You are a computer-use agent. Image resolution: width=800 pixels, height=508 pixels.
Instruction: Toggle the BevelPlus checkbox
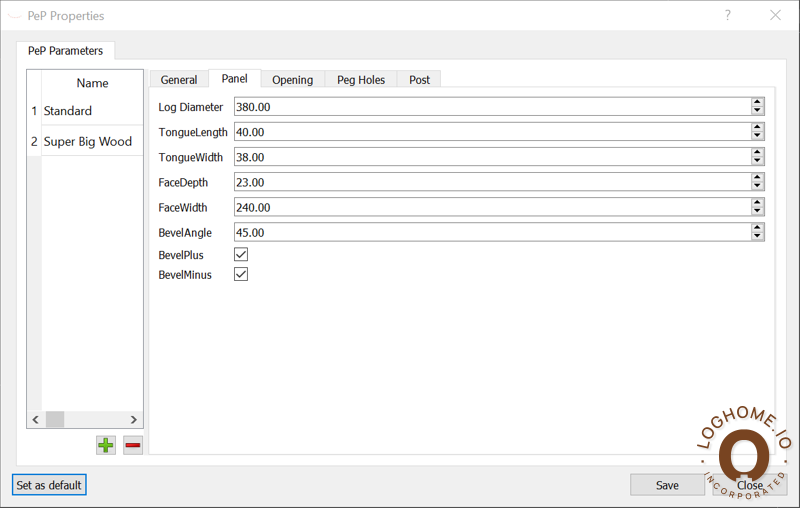coord(241,254)
